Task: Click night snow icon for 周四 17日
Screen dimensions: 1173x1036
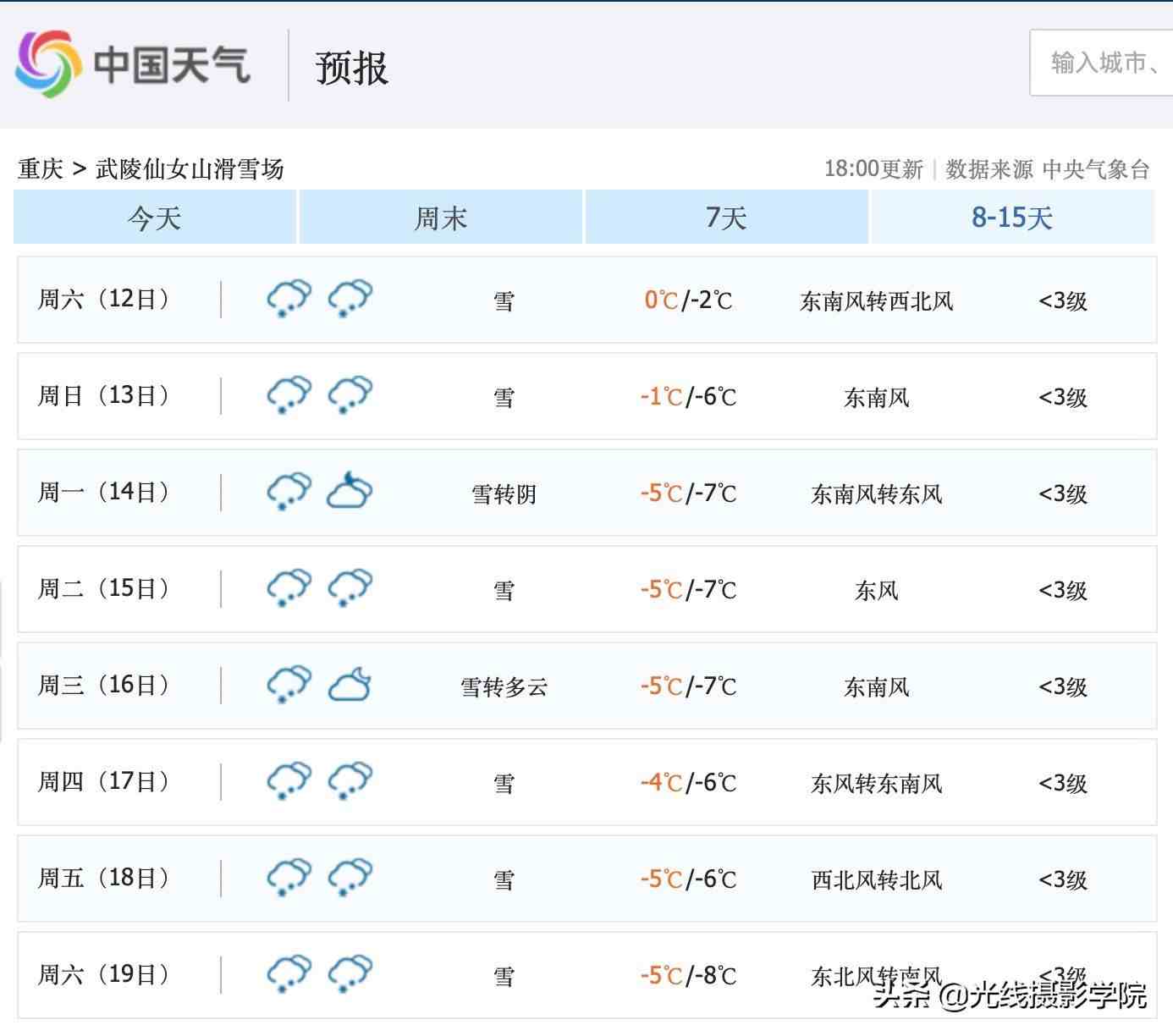Action: coord(350,781)
